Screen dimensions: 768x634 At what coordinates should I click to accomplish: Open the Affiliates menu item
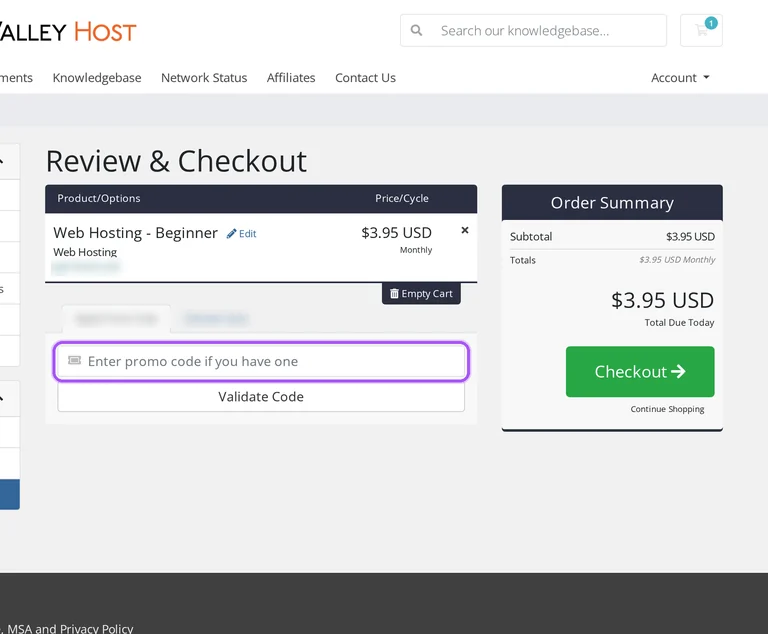[x=291, y=77]
